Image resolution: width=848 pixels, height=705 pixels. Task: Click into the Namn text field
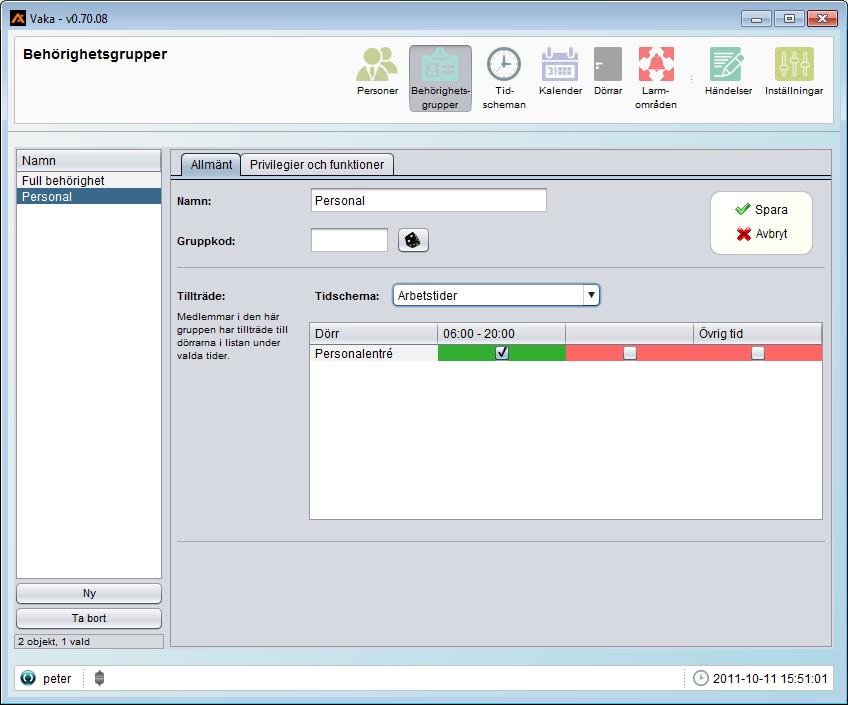[x=428, y=201]
